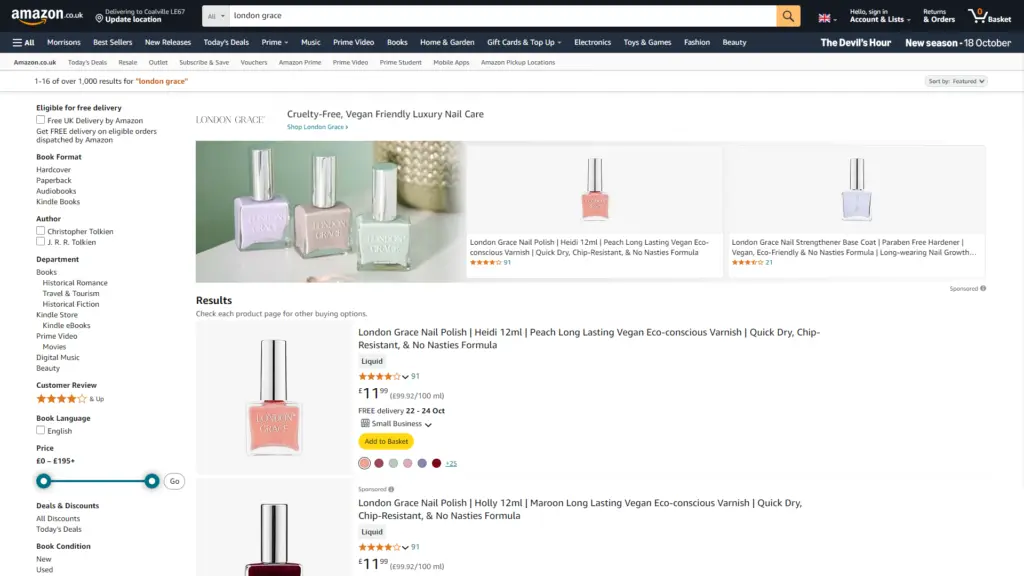Filter by four stars & up rating
The width and height of the screenshot is (1024, 576).
click(x=70, y=398)
